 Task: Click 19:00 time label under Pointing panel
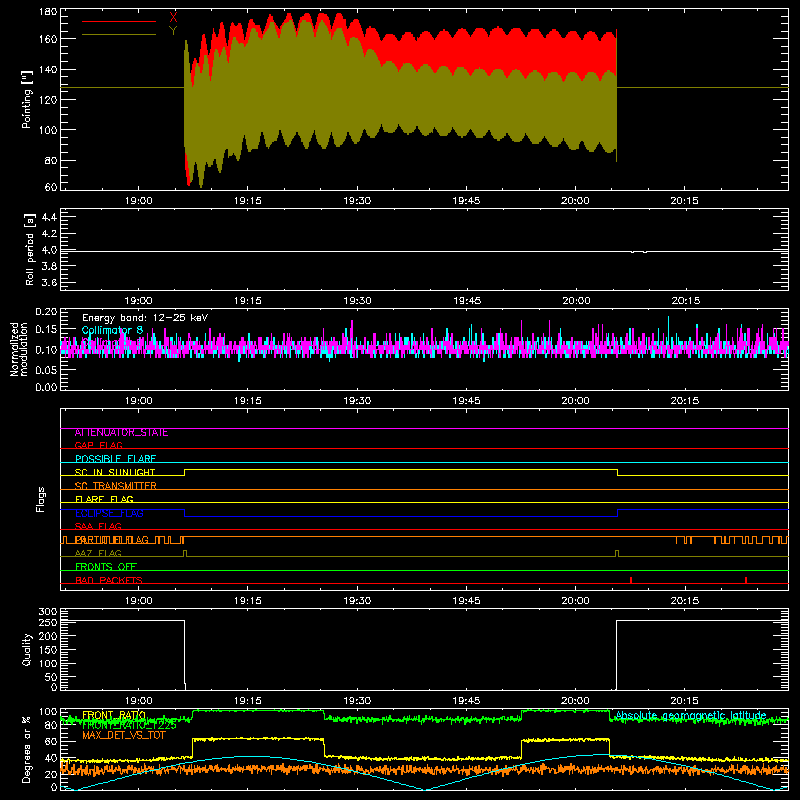tap(139, 201)
